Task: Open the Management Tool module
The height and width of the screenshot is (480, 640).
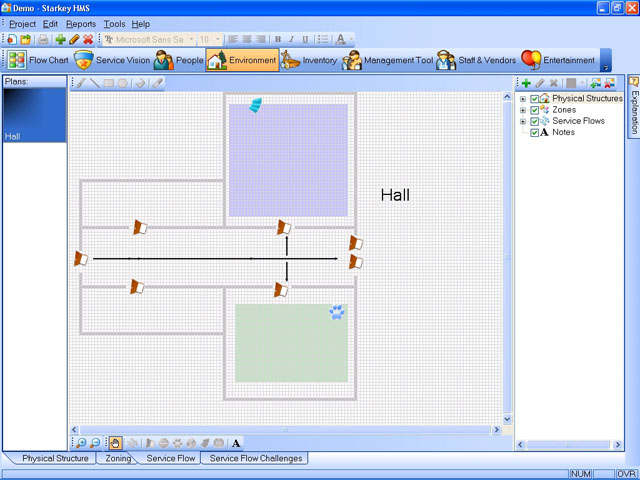Action: pos(387,60)
